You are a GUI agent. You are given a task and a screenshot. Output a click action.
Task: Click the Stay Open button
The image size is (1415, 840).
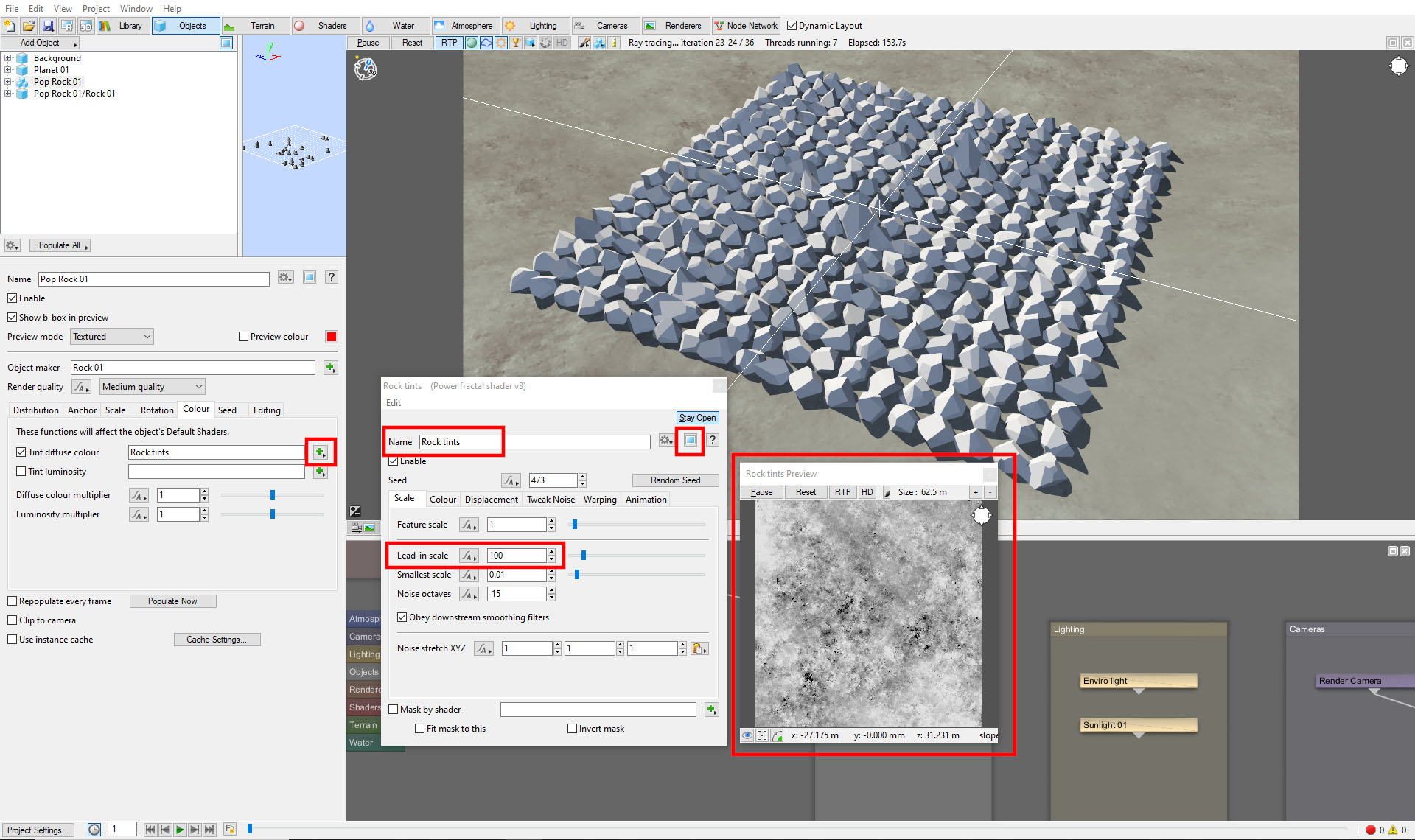click(697, 418)
